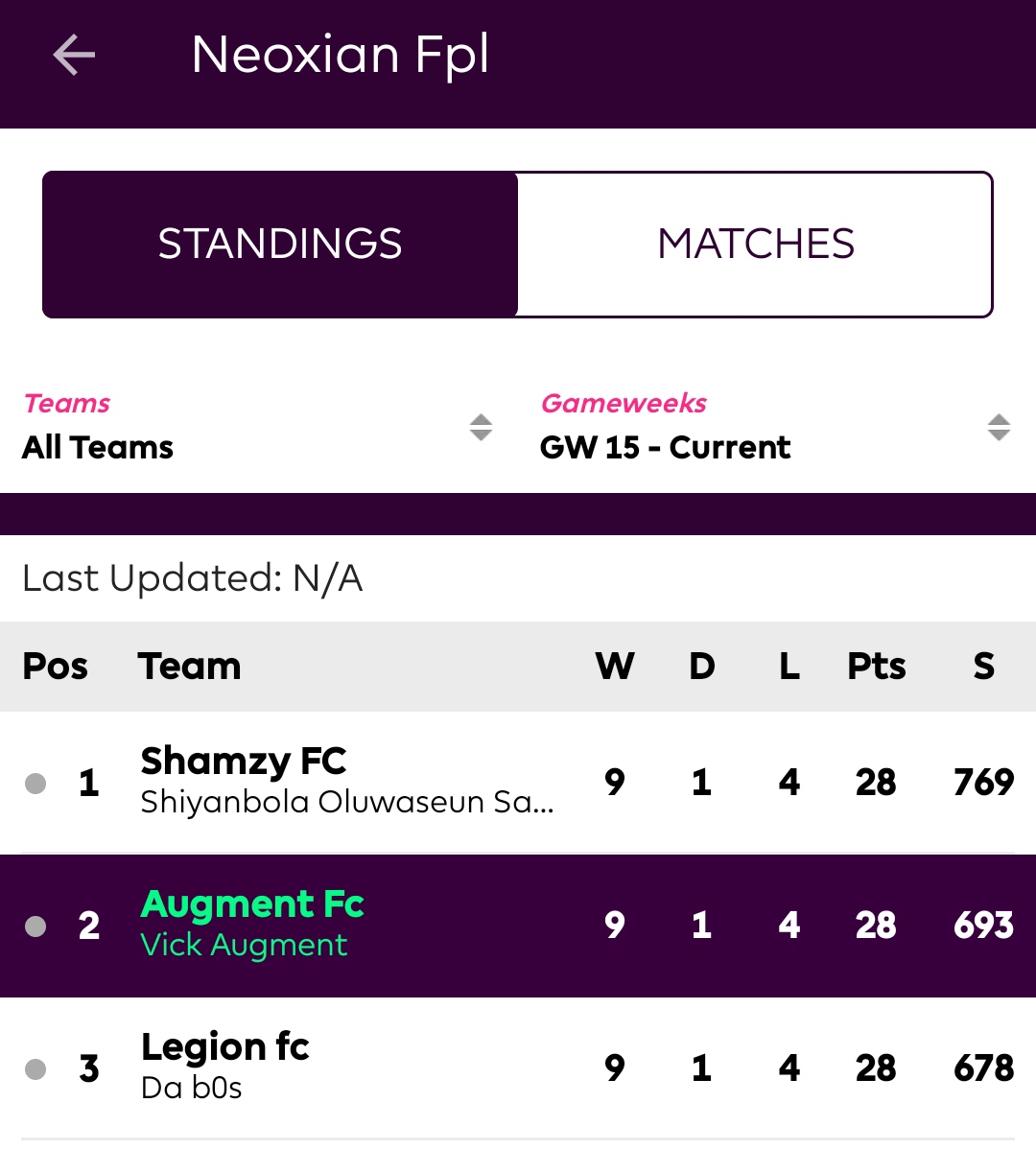Open the Teams sort arrows
This screenshot has width=1036, height=1173.
[x=481, y=427]
